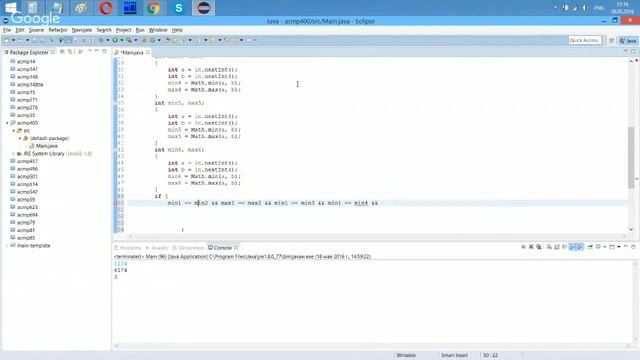Click the External Tools run icon
640x360 pixels.
129,40
